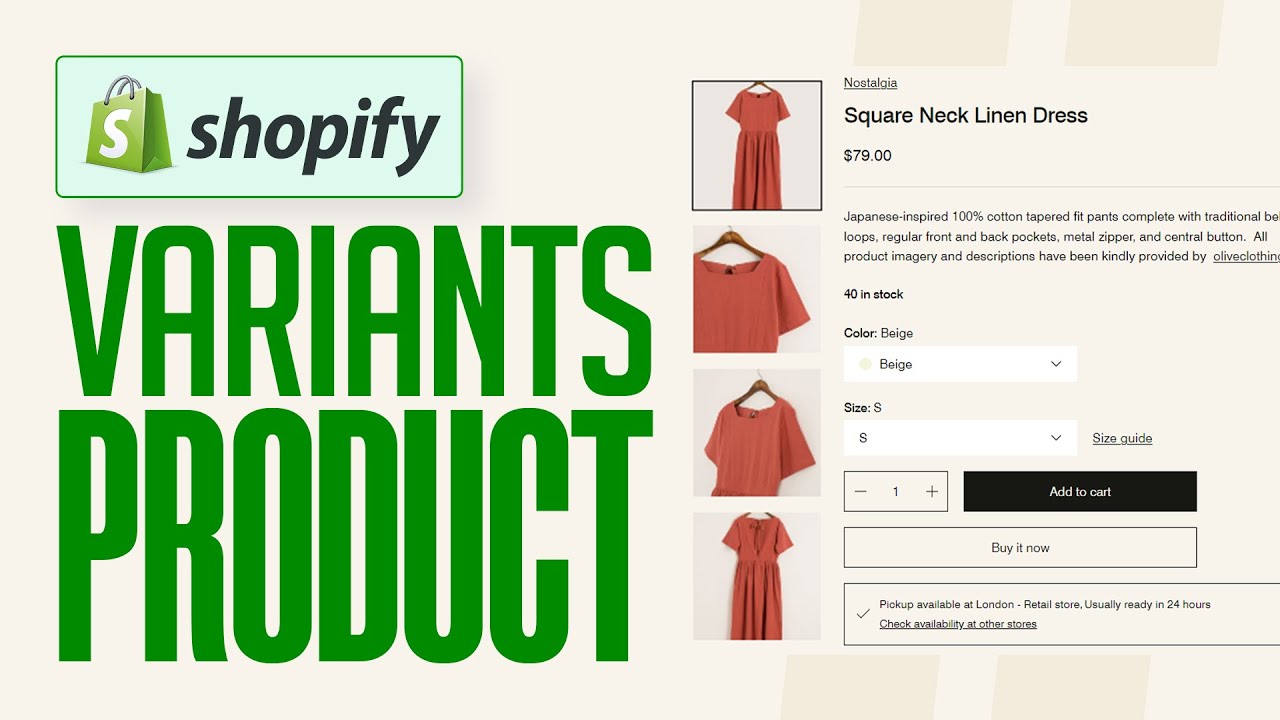Click the pickup availability checkmark icon
Viewport: 1280px width, 720px height.
(x=863, y=614)
